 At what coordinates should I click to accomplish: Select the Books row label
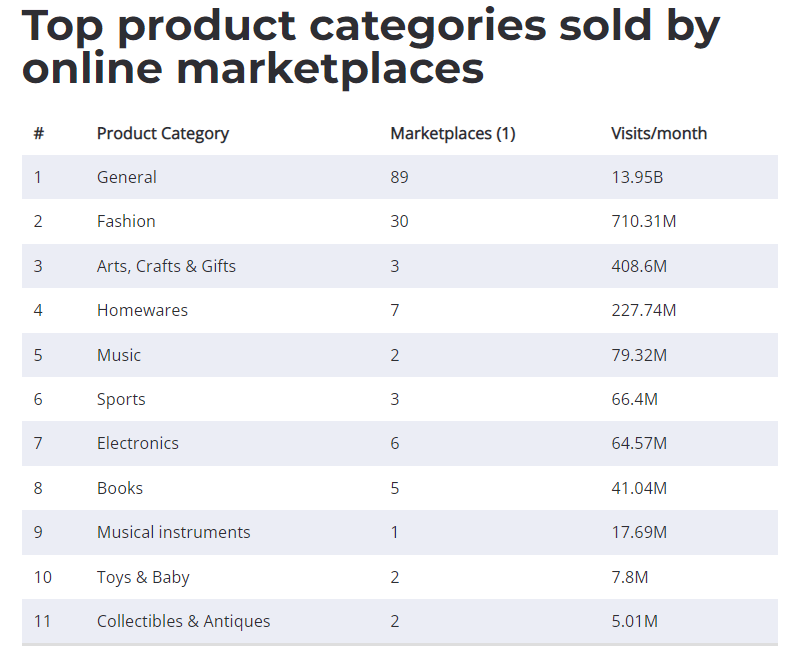click(120, 488)
